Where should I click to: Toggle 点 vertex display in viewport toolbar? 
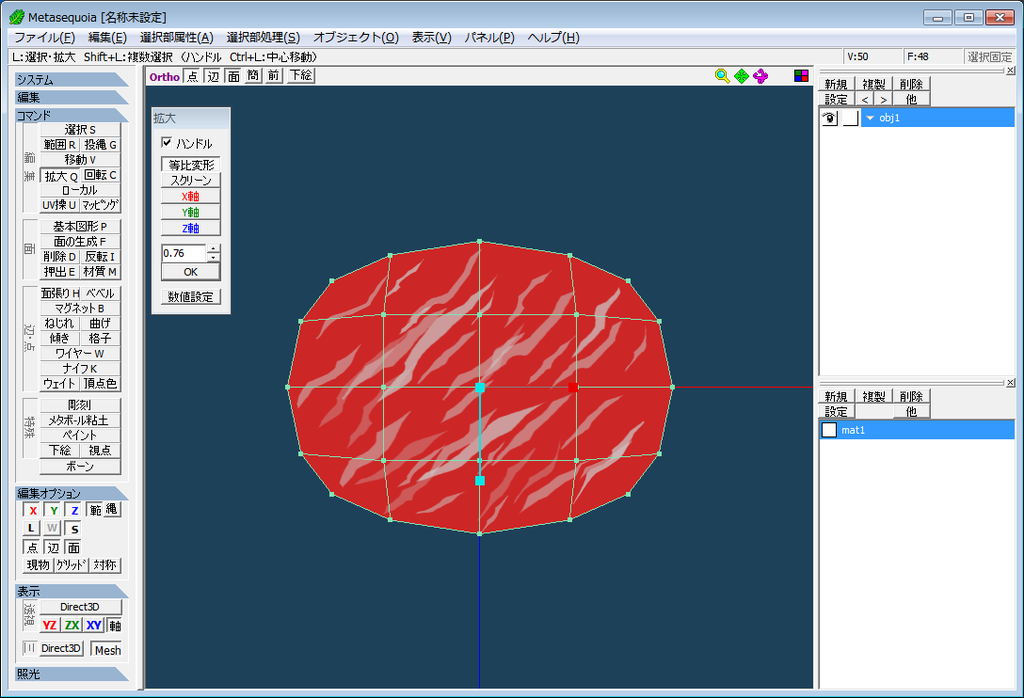click(x=192, y=76)
